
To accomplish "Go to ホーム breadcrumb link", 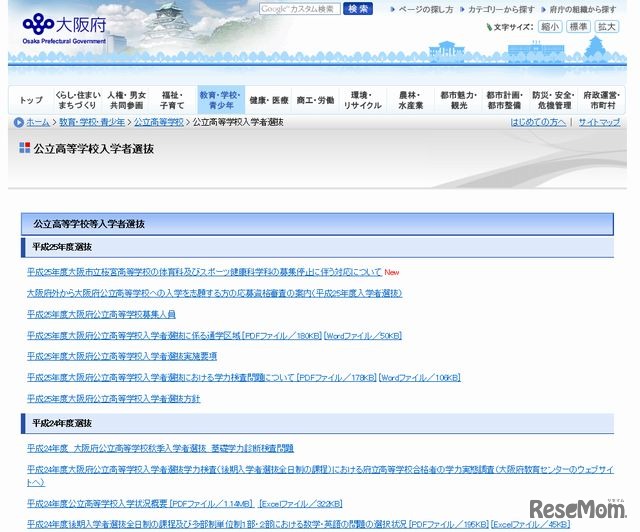I will [38, 122].
